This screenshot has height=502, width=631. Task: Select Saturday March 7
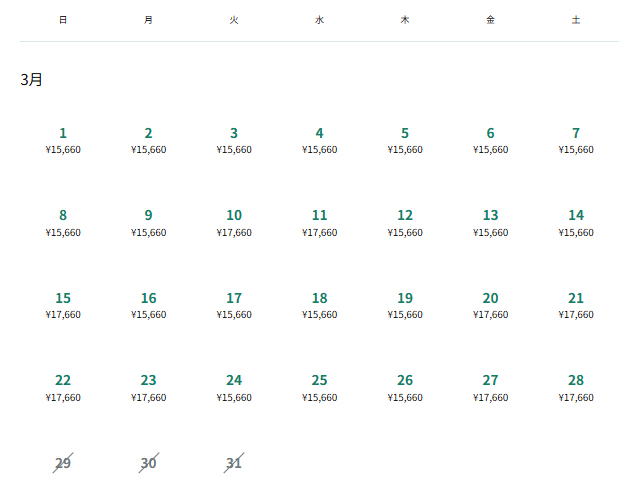(576, 140)
